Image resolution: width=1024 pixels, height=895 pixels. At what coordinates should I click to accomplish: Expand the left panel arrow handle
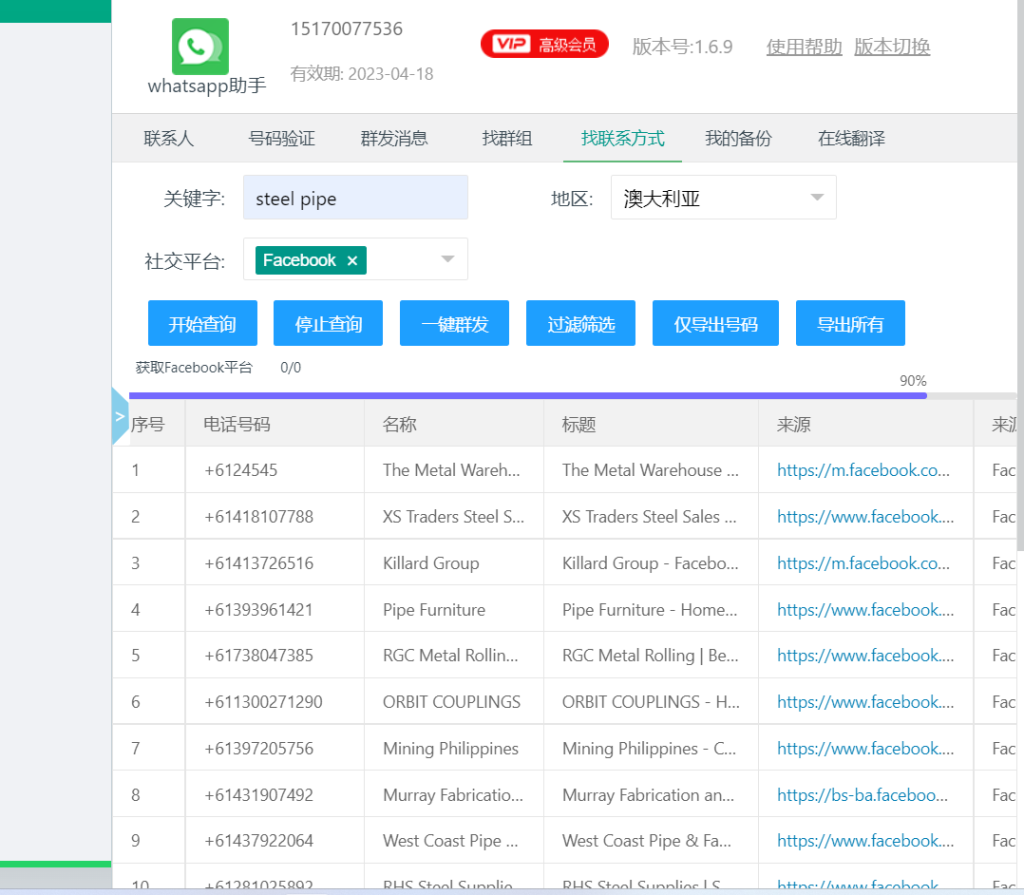pos(120,417)
